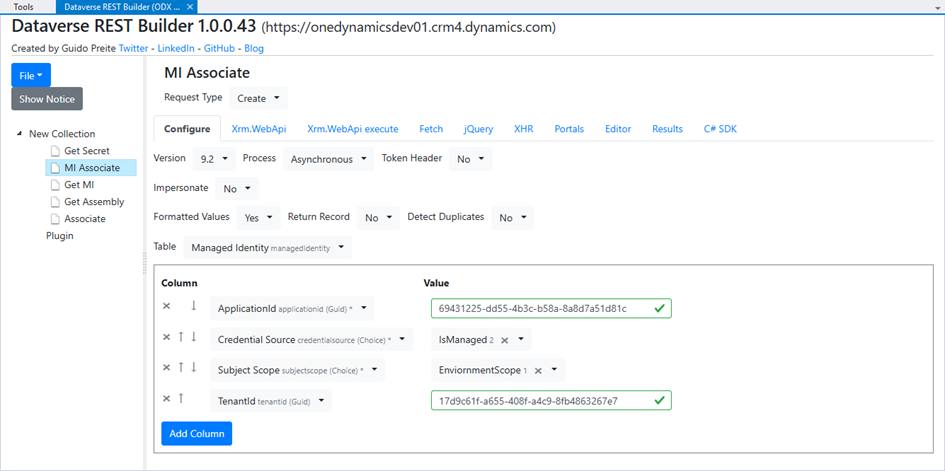The image size is (945, 471).
Task: Open the Formatted Values dropdown
Action: 259,218
